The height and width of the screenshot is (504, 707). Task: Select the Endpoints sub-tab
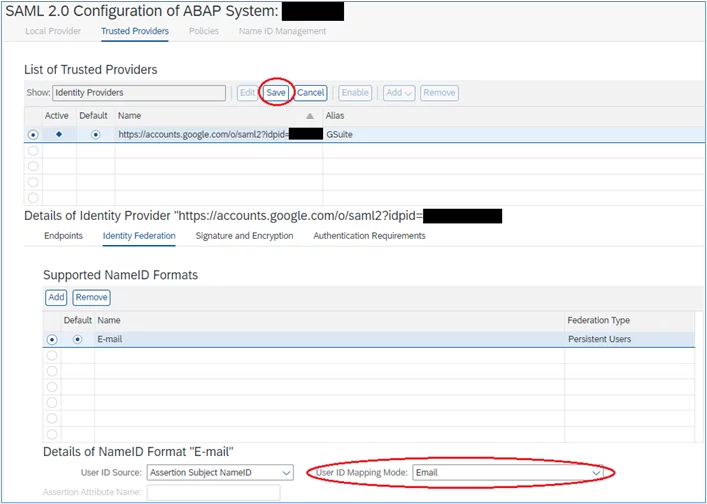click(64, 236)
